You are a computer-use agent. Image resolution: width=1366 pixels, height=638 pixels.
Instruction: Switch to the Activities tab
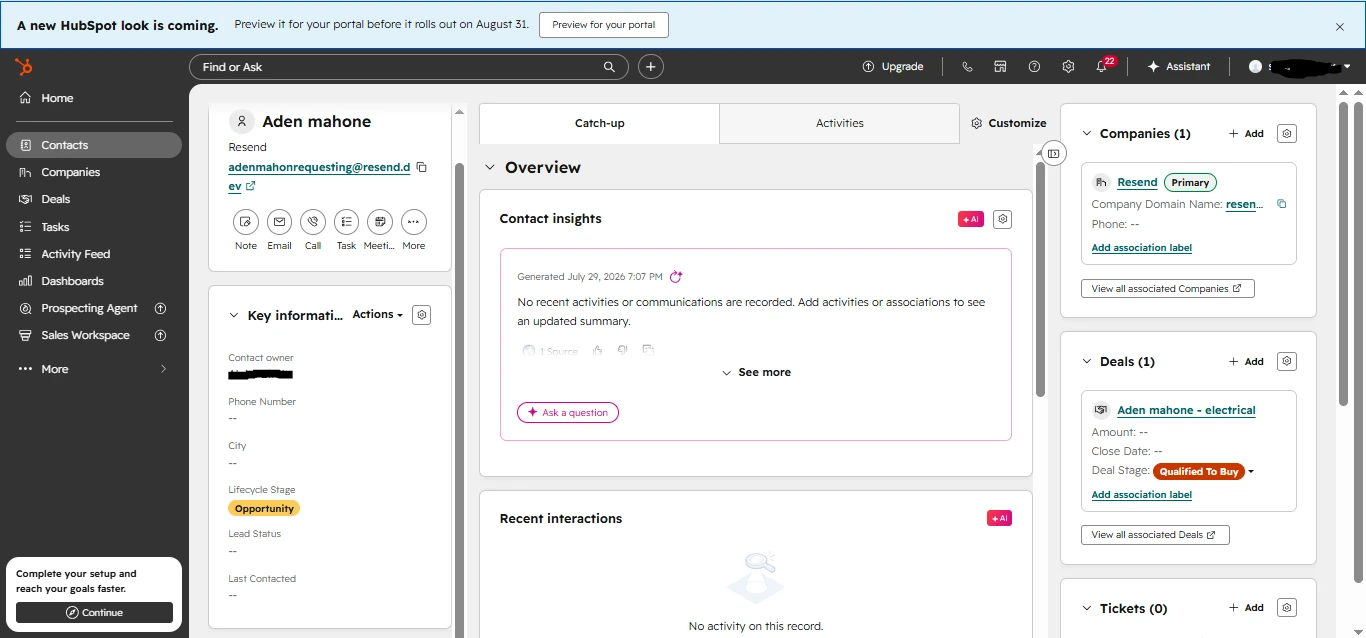coord(840,123)
